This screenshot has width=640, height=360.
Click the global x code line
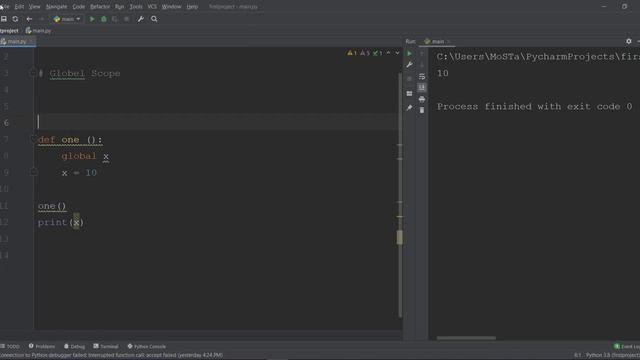85,156
